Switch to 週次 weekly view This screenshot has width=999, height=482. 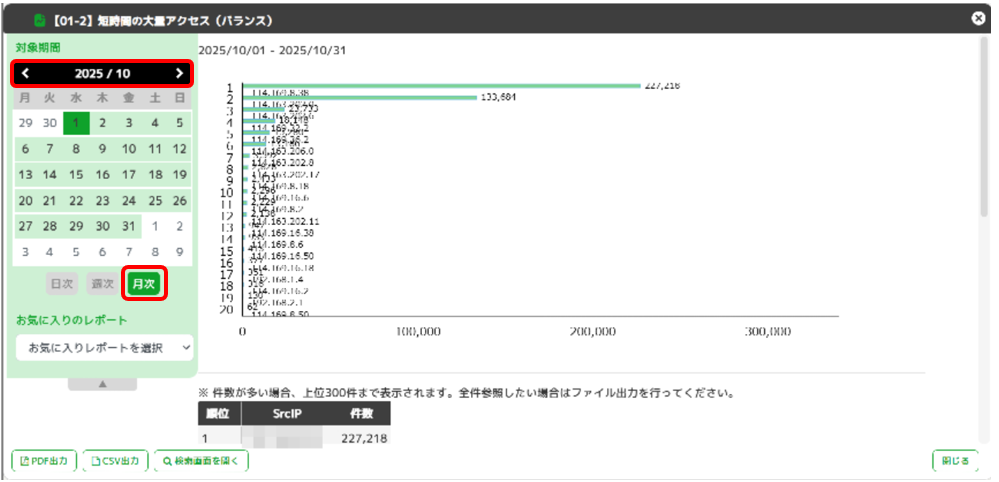coord(102,284)
